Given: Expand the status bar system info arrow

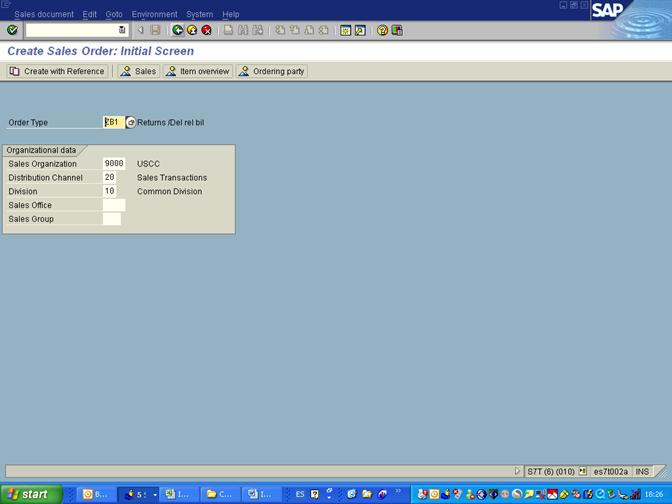Looking at the screenshot, I should pos(517,470).
